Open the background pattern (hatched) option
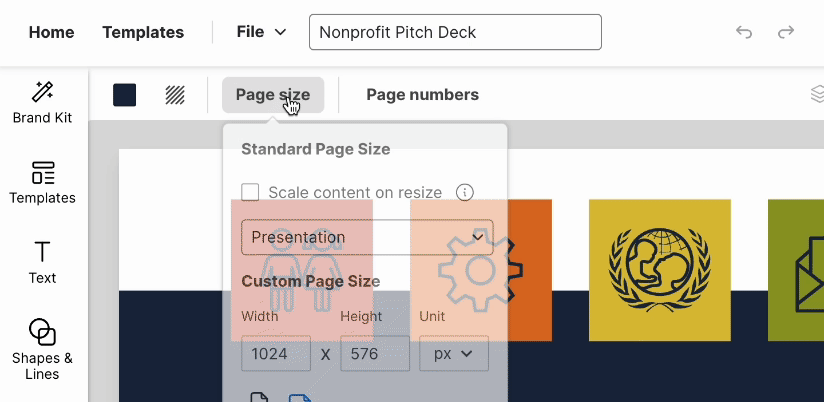This screenshot has width=824, height=402. click(175, 95)
